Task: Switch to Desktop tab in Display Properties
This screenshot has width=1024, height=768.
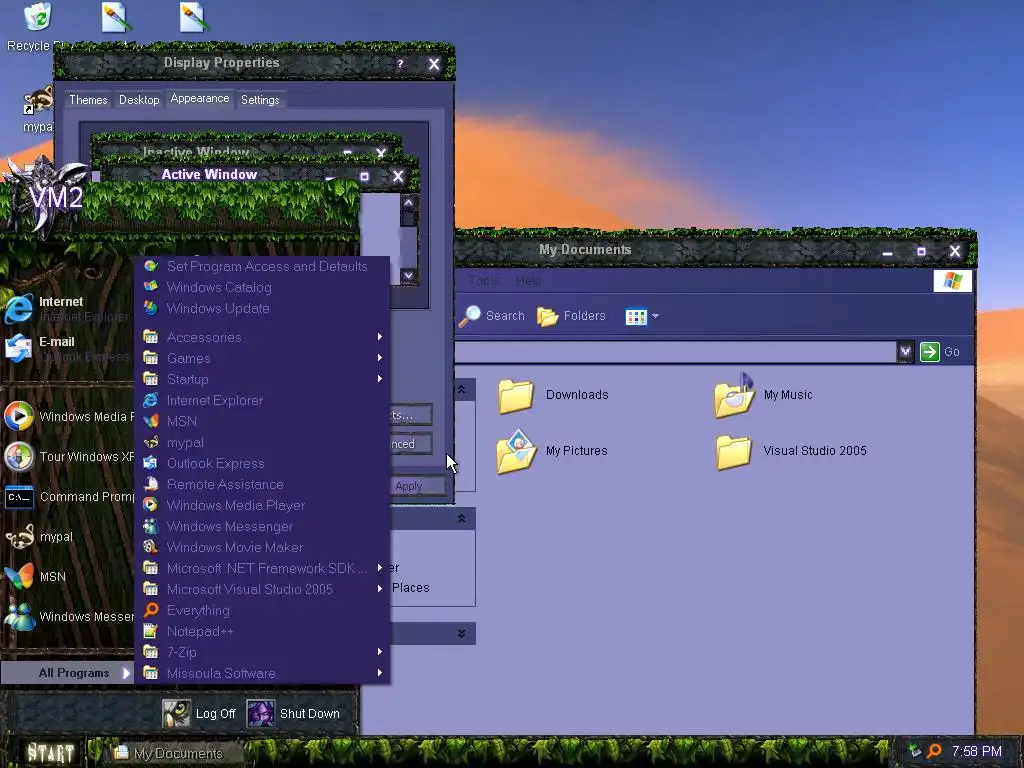Action: click(139, 100)
